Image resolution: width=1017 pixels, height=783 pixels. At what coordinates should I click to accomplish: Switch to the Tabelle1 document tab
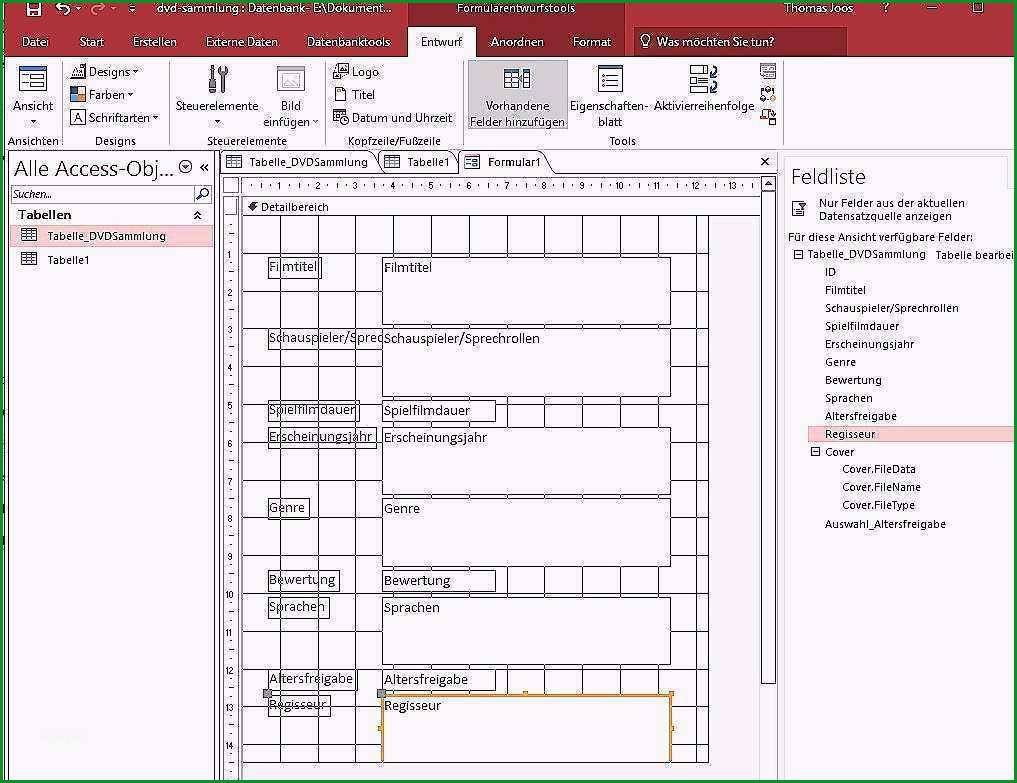point(418,162)
